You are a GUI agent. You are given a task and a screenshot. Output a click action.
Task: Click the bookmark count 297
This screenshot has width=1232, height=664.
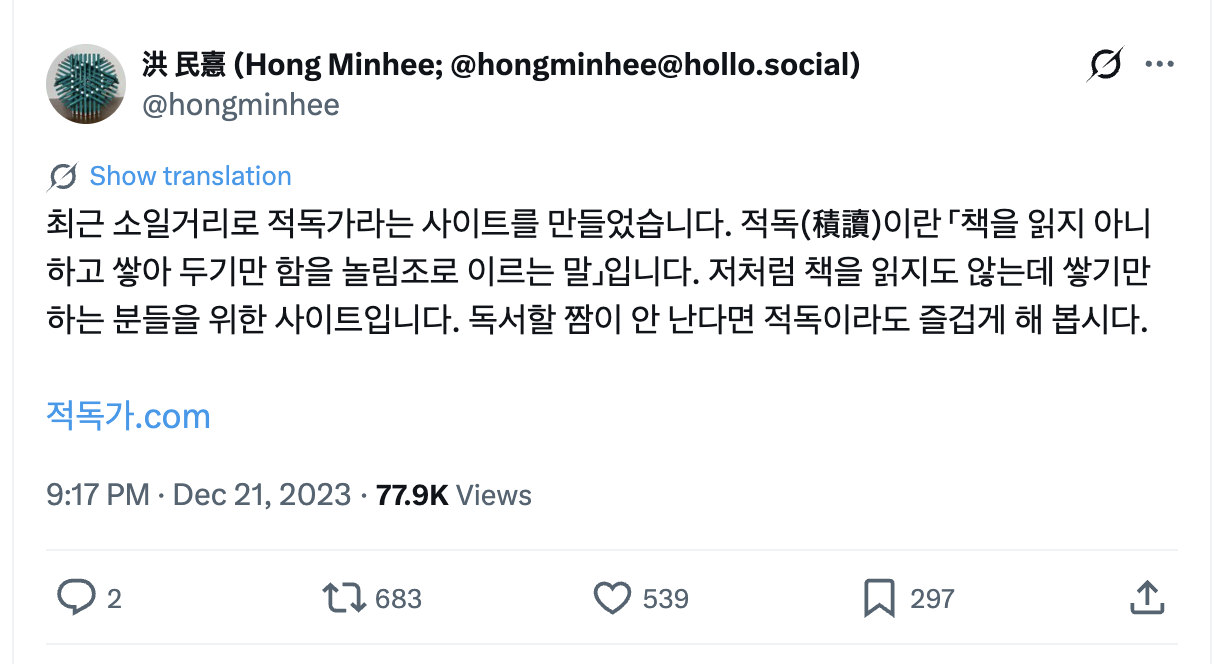(x=932, y=599)
